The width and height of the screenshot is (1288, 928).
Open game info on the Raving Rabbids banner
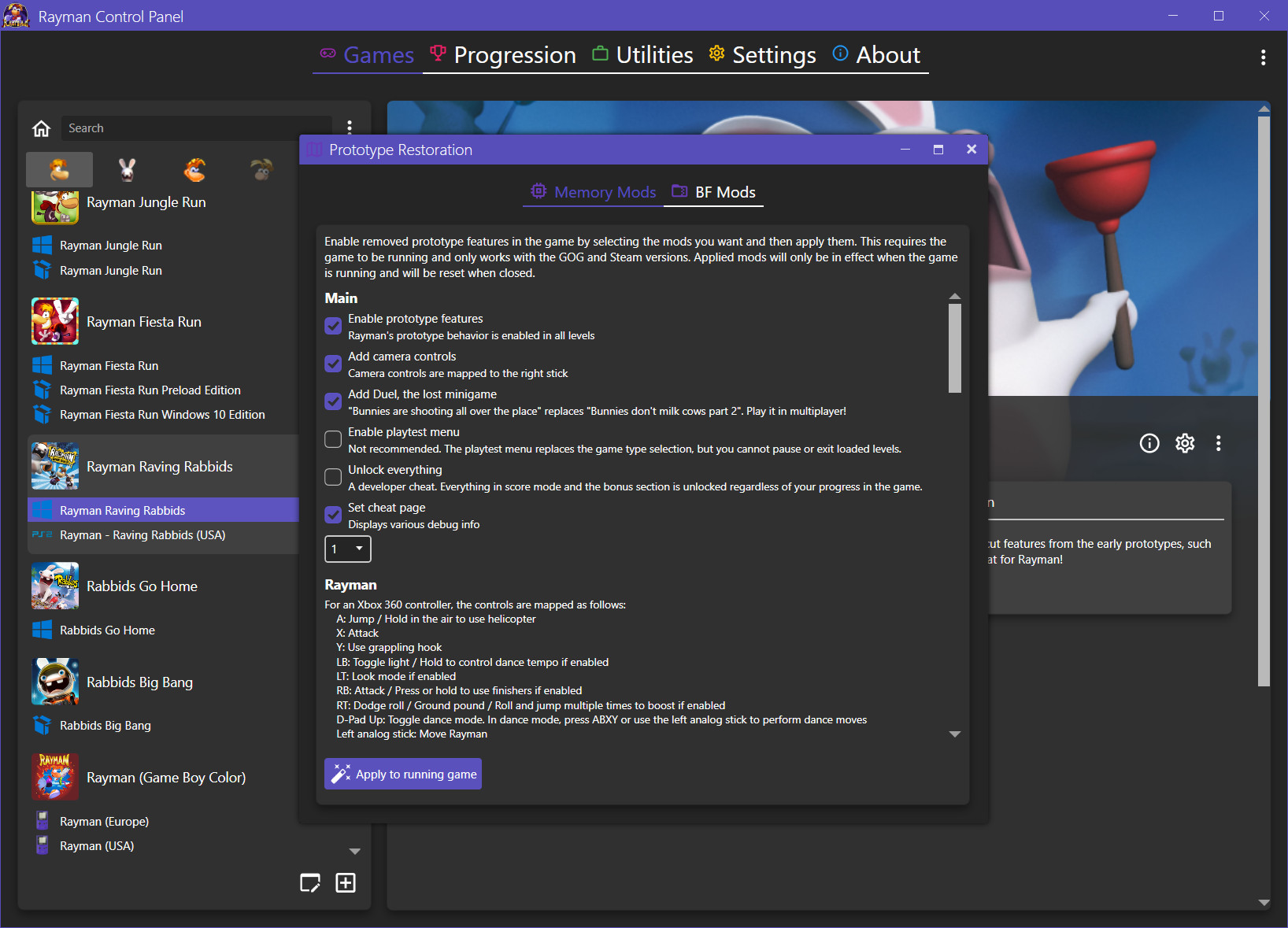(1149, 443)
